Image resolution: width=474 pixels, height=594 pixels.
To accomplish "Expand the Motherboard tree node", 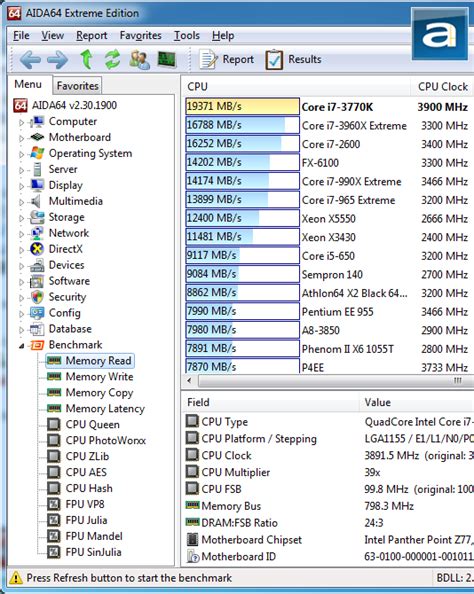I will pos(22,138).
